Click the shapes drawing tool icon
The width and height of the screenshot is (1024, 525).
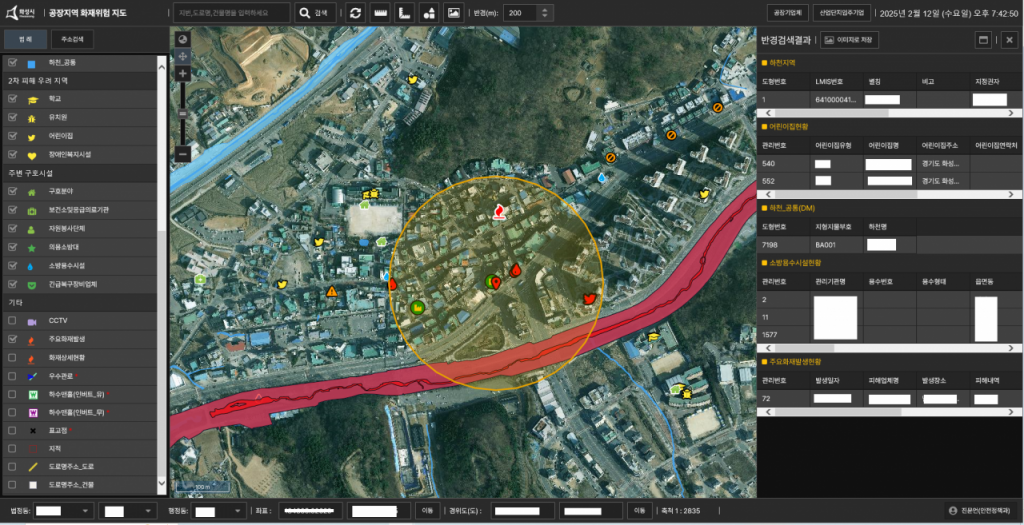point(429,13)
